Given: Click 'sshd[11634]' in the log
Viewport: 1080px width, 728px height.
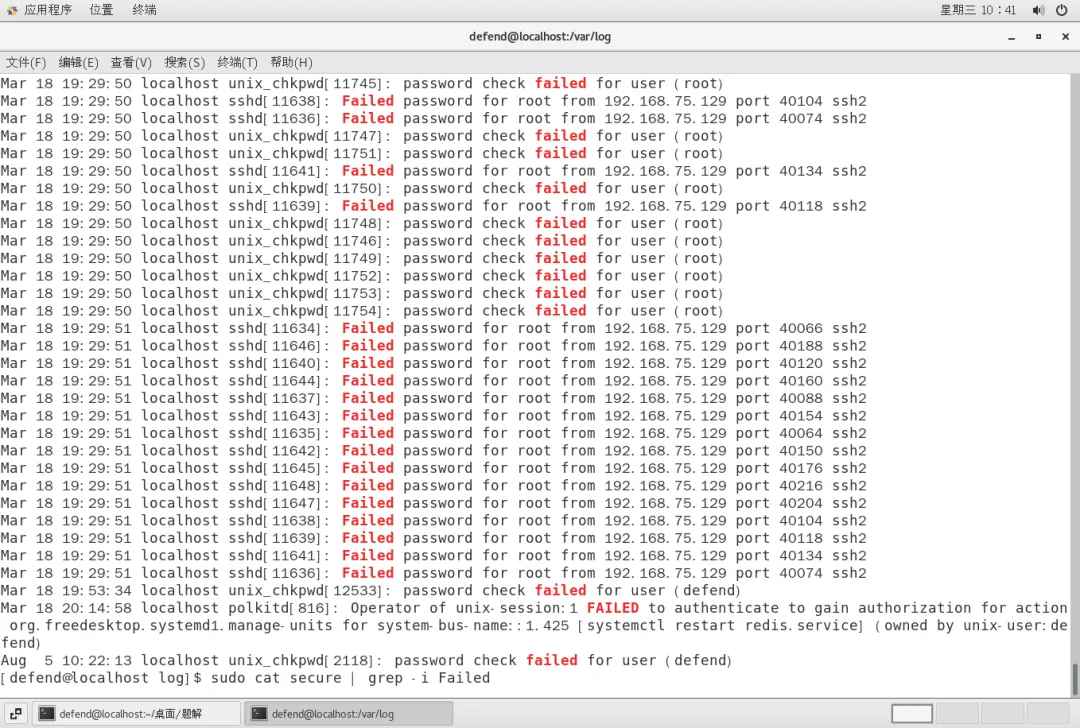Looking at the screenshot, I should tap(275, 328).
